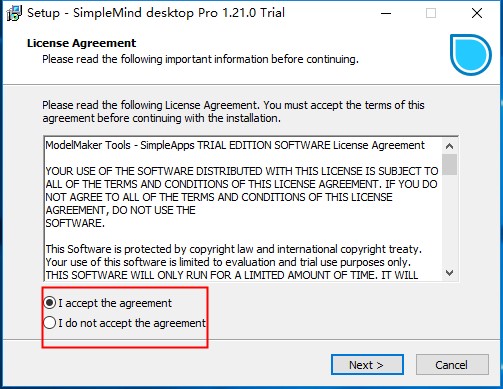Click the license text scroll down arrow
Screen dimensions: 503x389
pyautogui.click(x=449, y=273)
